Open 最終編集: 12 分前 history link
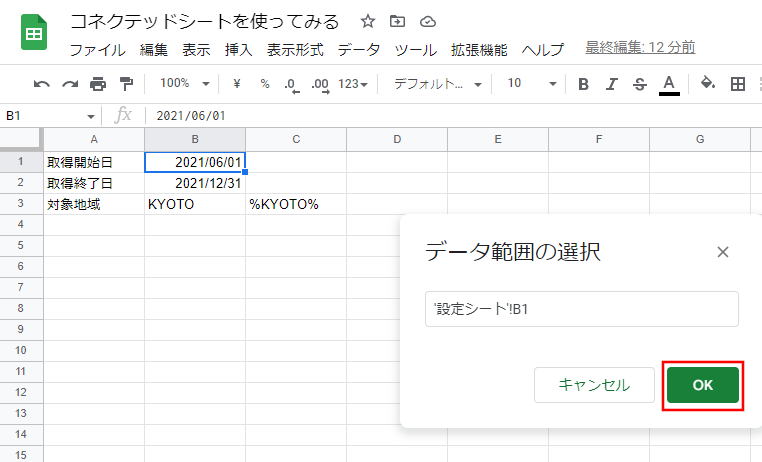 pos(640,48)
